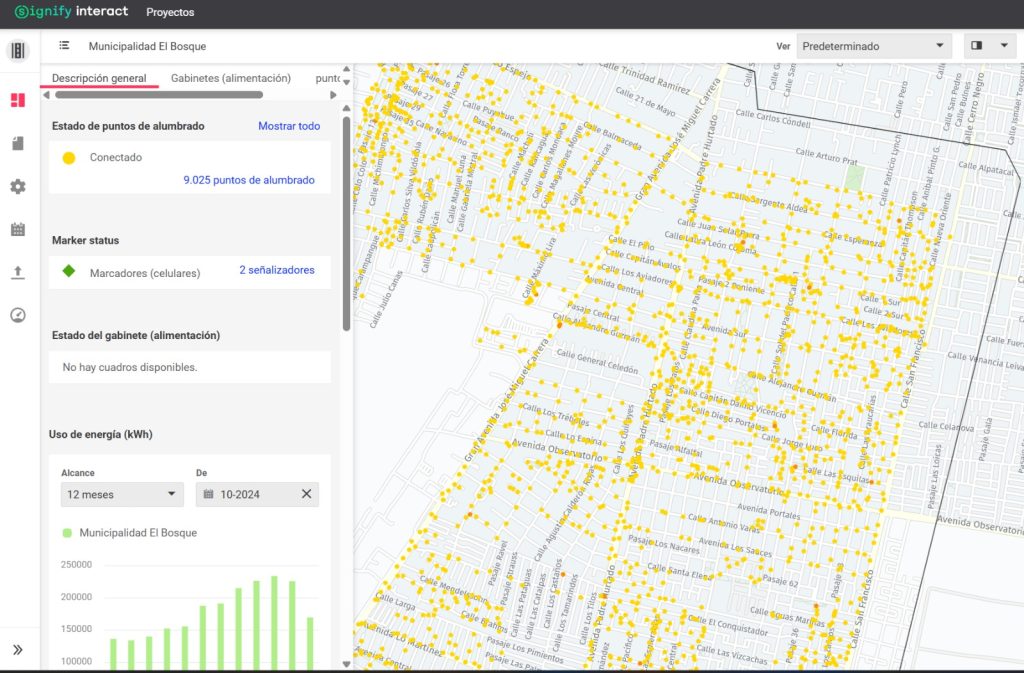Switch to Gabinetes (alimentación) tab

pos(230,78)
